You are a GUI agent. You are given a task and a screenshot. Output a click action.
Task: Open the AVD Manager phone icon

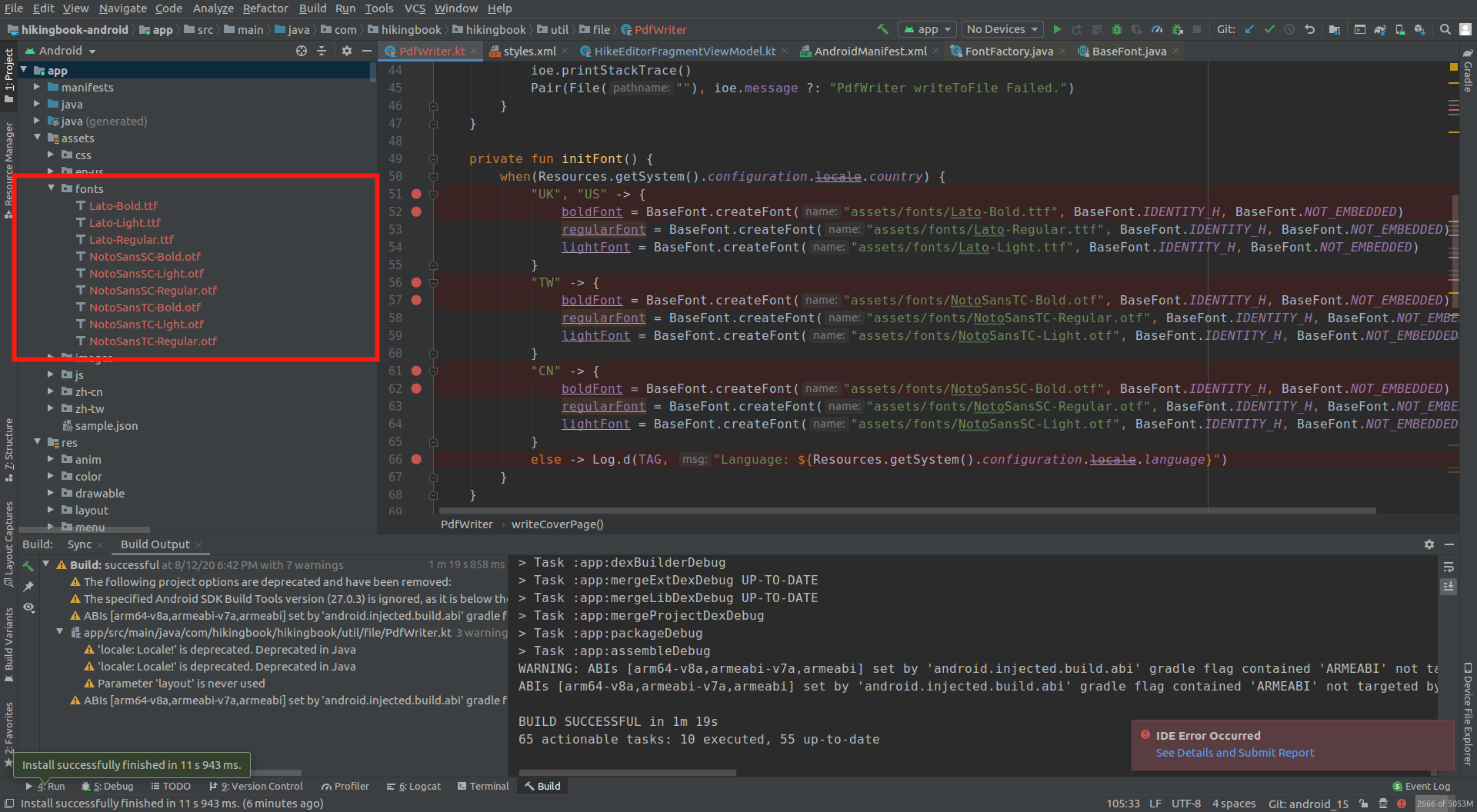[x=1399, y=29]
